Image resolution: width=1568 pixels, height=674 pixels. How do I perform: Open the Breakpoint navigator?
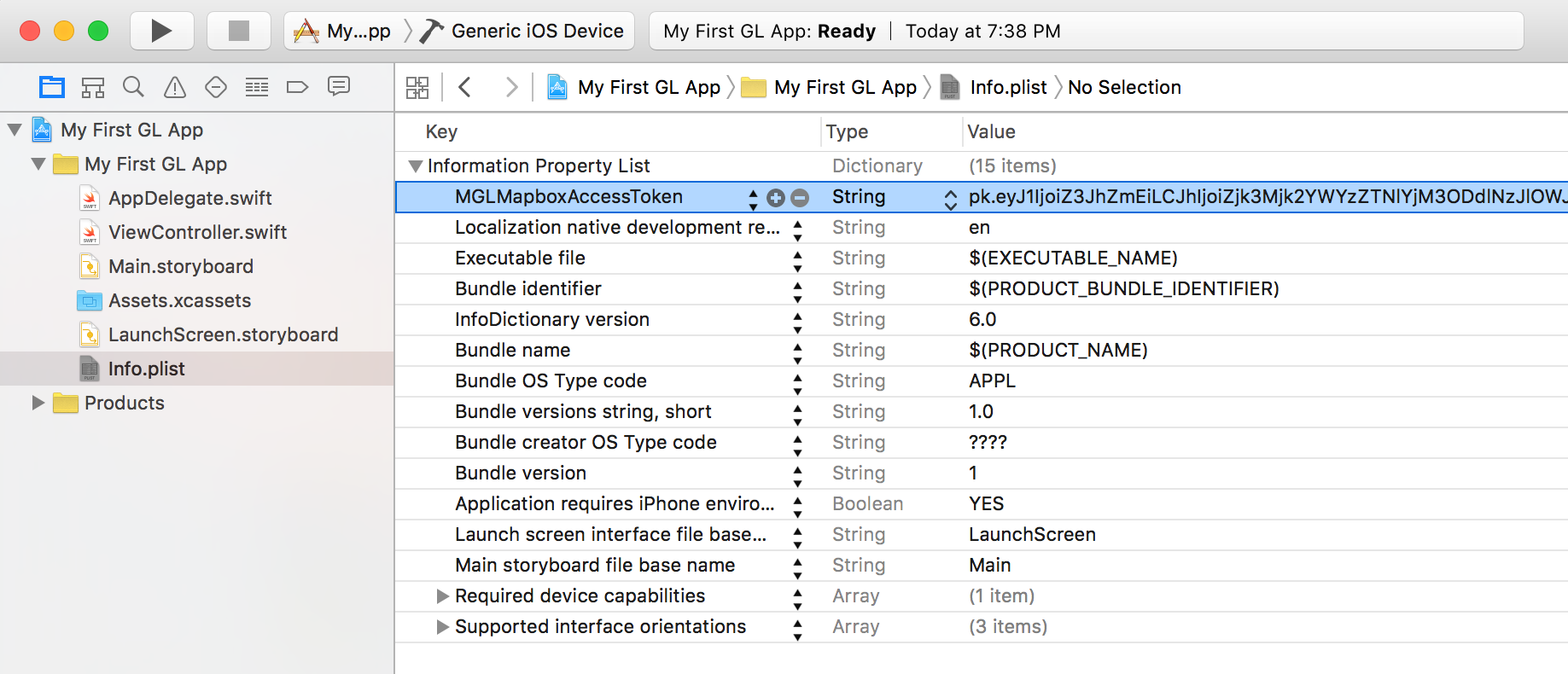[297, 87]
